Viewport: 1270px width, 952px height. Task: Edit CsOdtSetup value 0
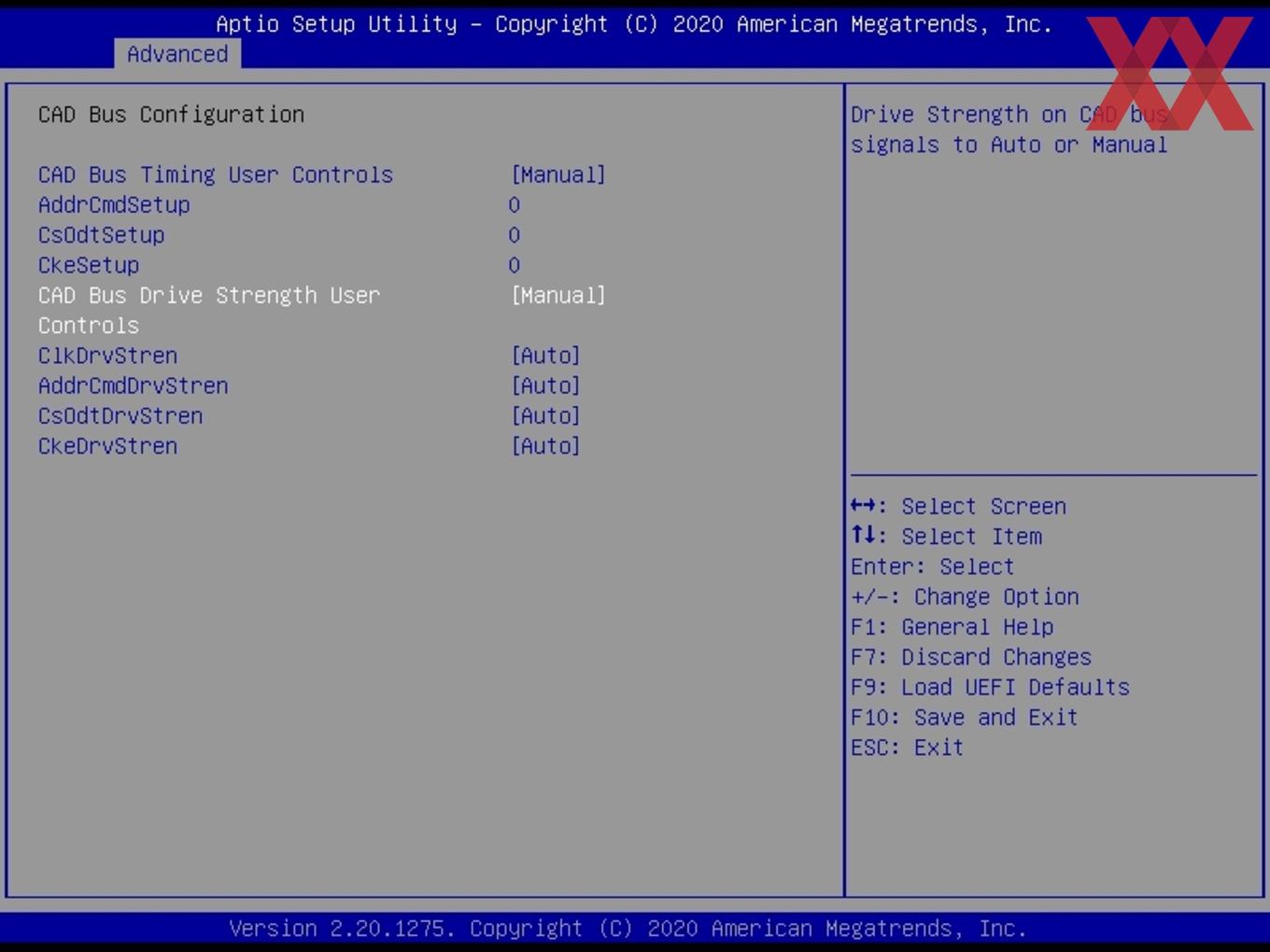(514, 235)
